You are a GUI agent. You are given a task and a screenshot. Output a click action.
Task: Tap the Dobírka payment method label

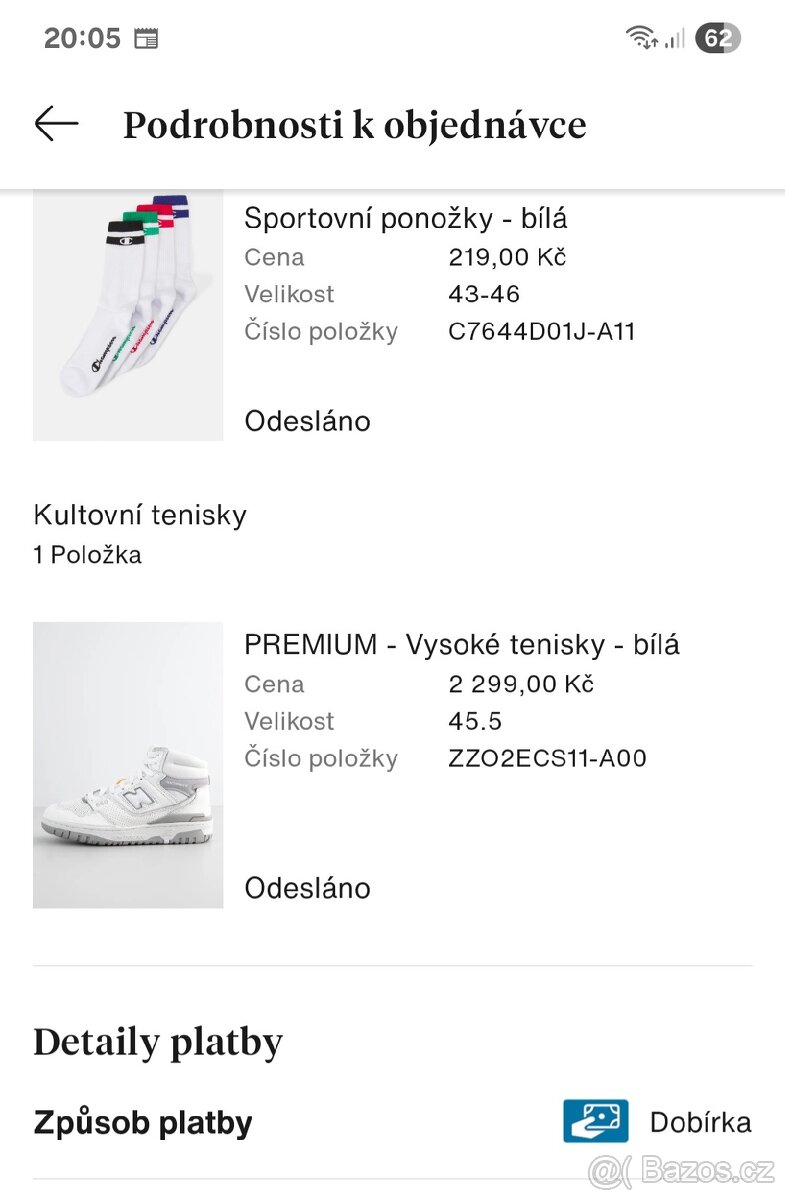coord(700,1122)
